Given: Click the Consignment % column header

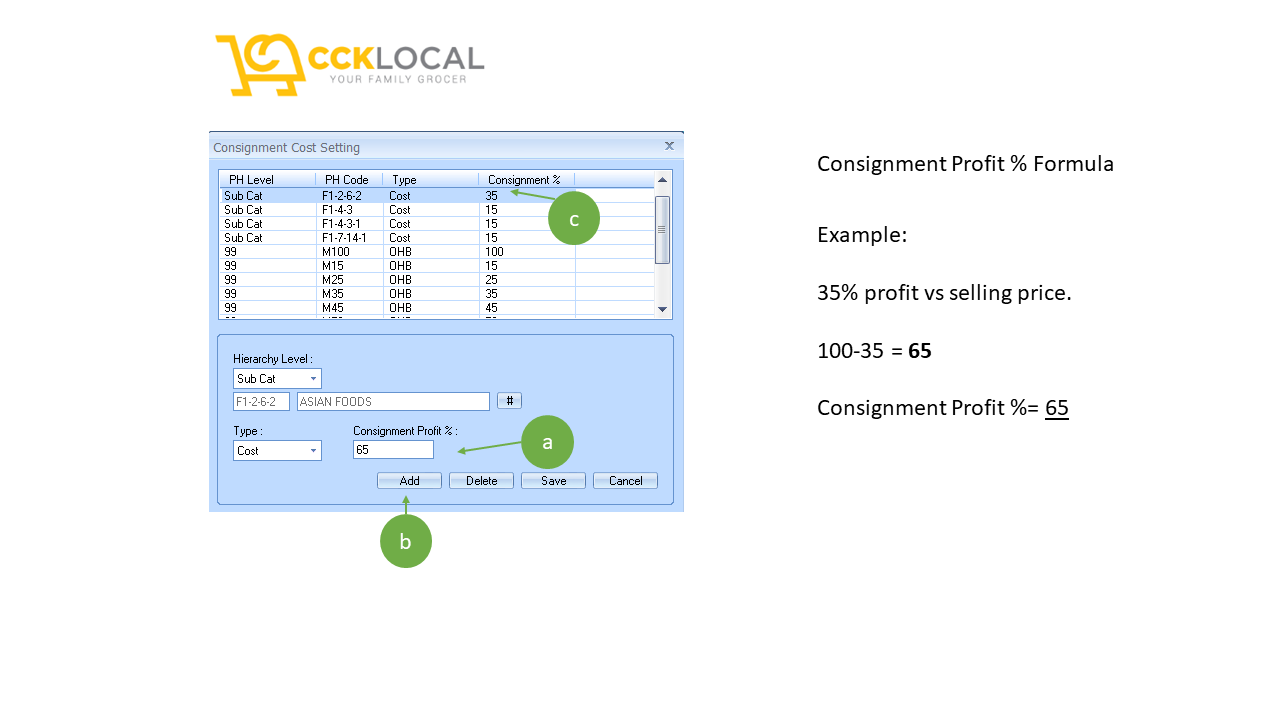Looking at the screenshot, I should [523, 179].
